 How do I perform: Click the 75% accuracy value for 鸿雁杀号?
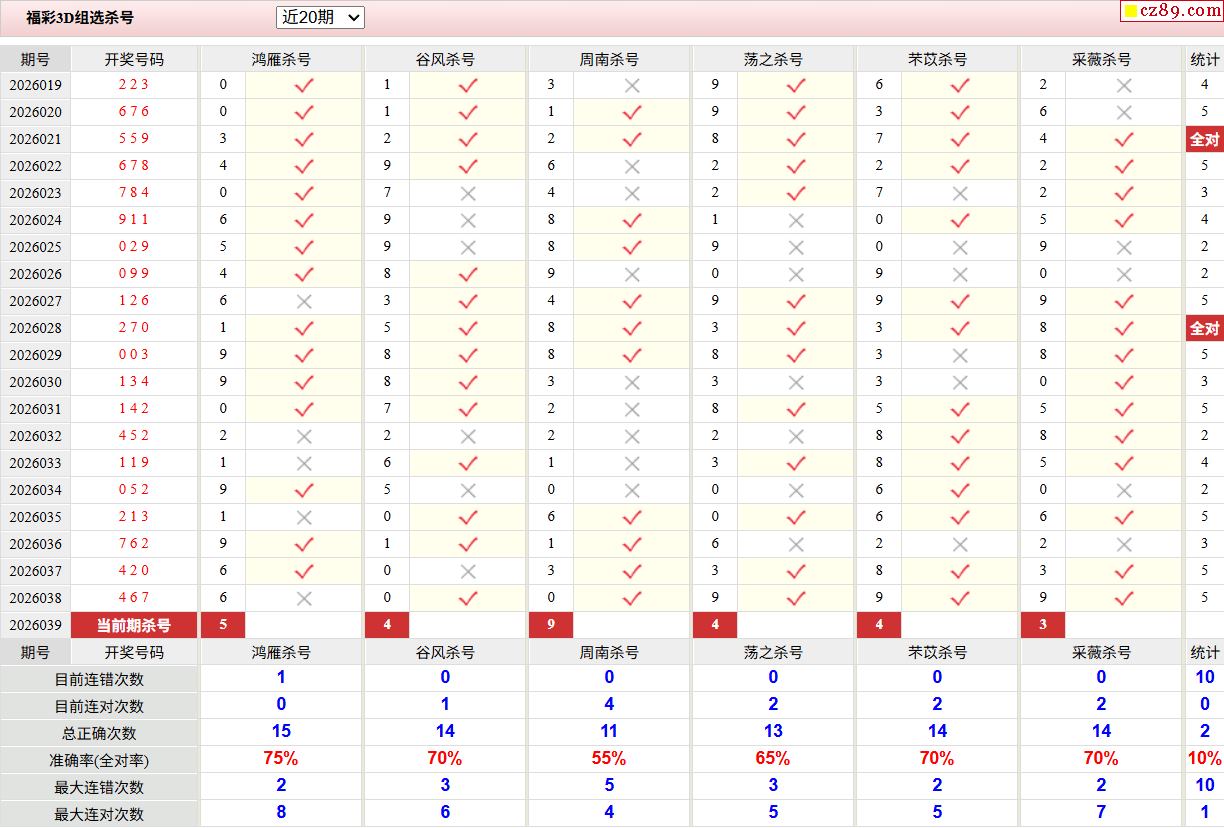click(281, 759)
